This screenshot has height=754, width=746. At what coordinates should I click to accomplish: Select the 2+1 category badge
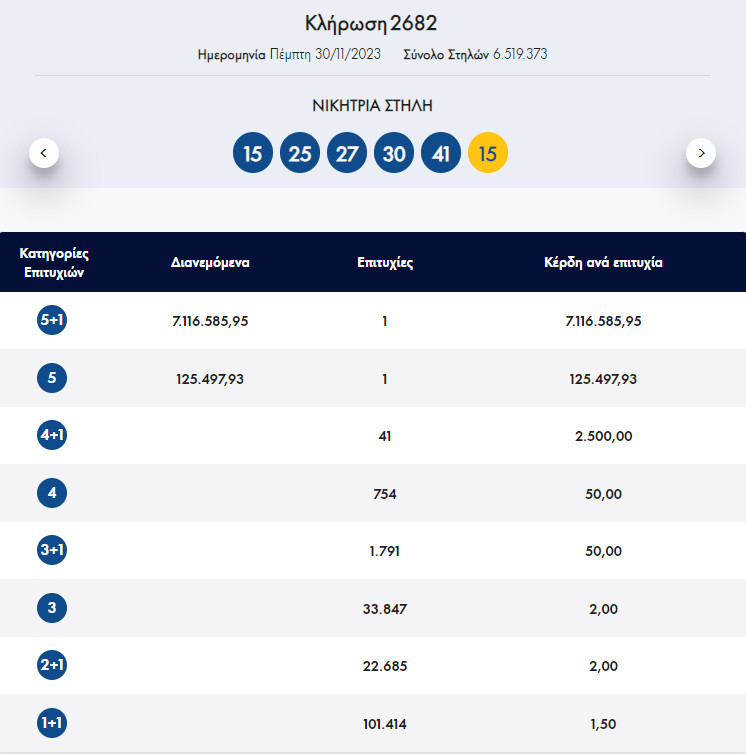(x=51, y=666)
